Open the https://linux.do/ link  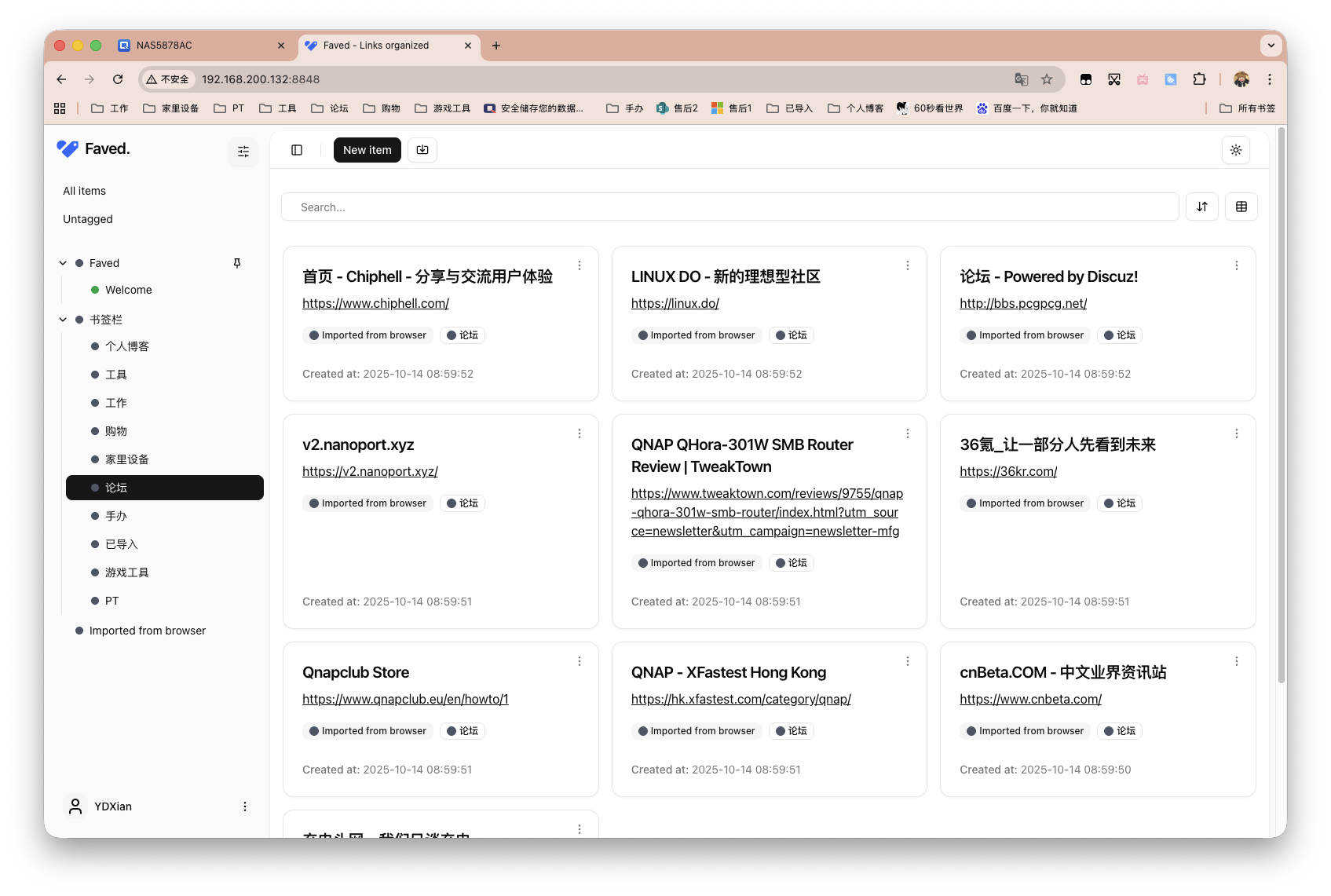click(675, 303)
